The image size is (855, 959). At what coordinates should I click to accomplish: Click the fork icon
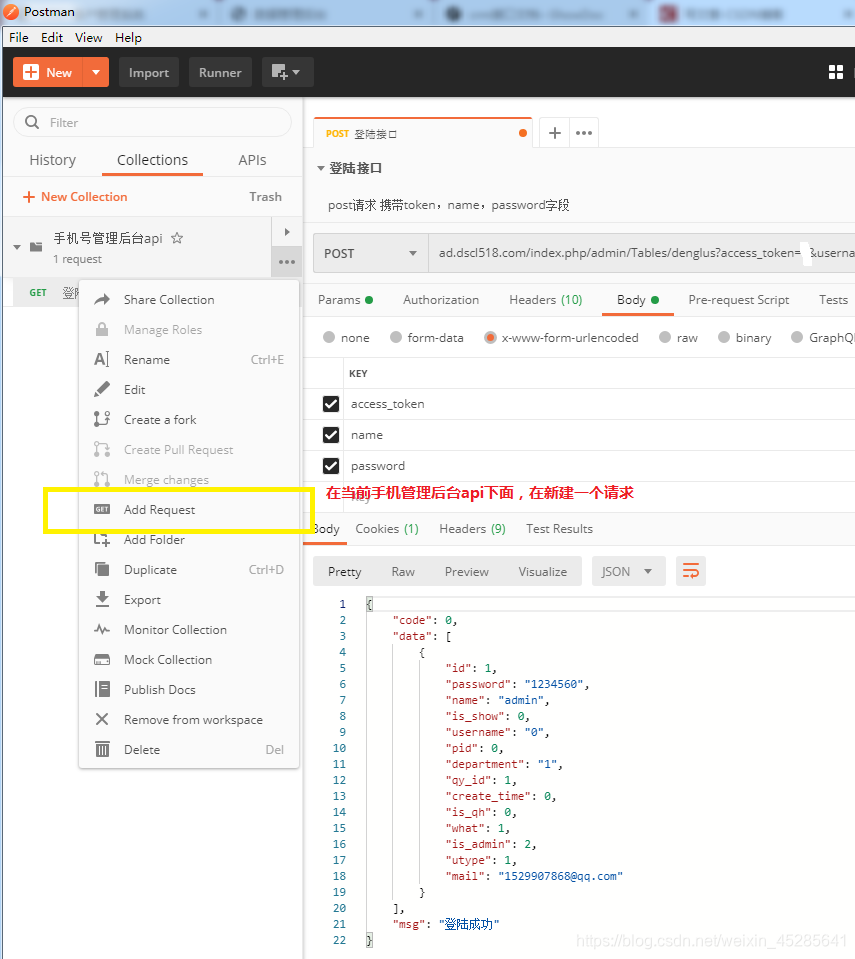[x=102, y=419]
